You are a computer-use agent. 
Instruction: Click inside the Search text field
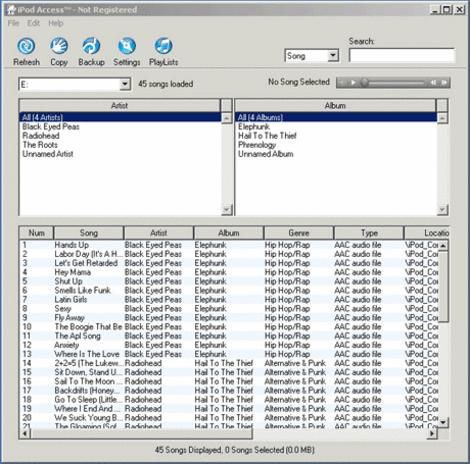[402, 55]
